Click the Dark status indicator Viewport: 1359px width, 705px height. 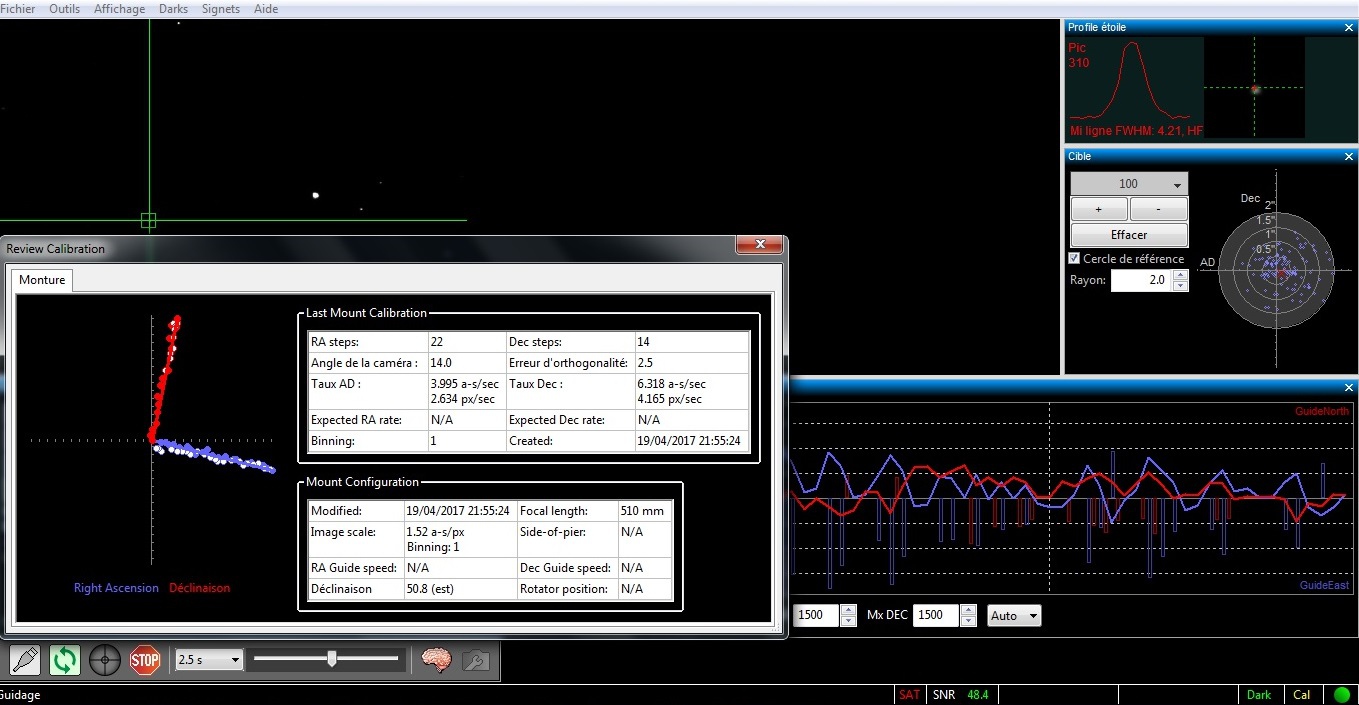[x=1259, y=694]
